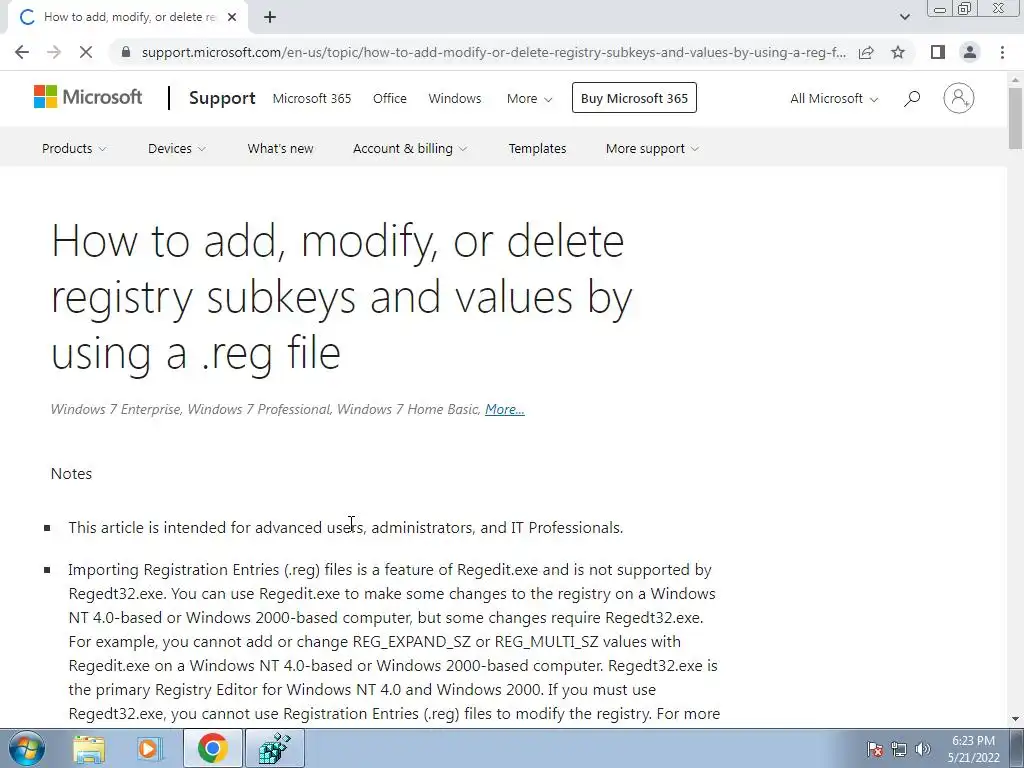Screen dimensions: 1024x768
Task: Launch the media player from taskbar
Action: tap(150, 748)
